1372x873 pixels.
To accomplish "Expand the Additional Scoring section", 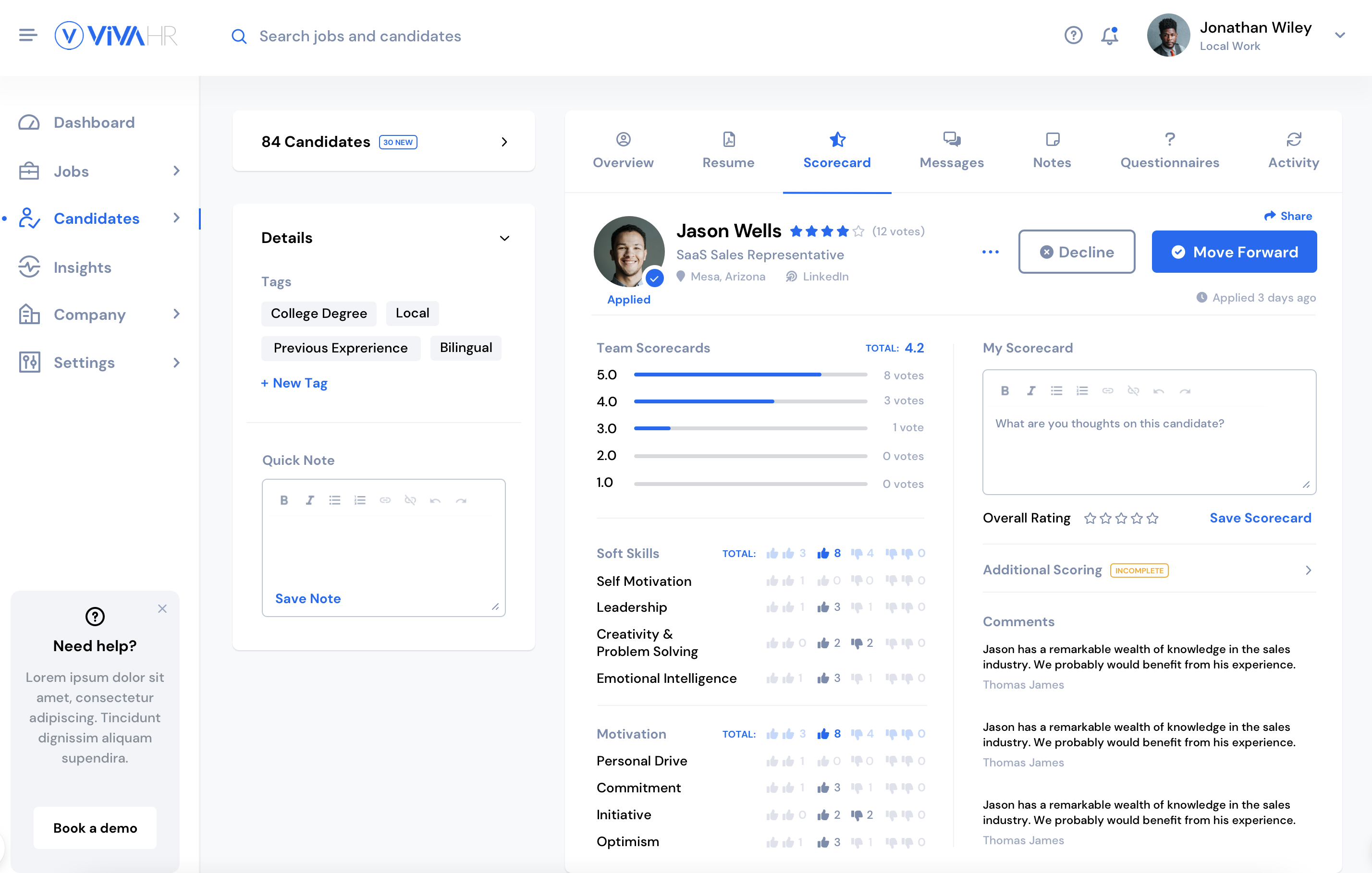I will pos(1308,570).
